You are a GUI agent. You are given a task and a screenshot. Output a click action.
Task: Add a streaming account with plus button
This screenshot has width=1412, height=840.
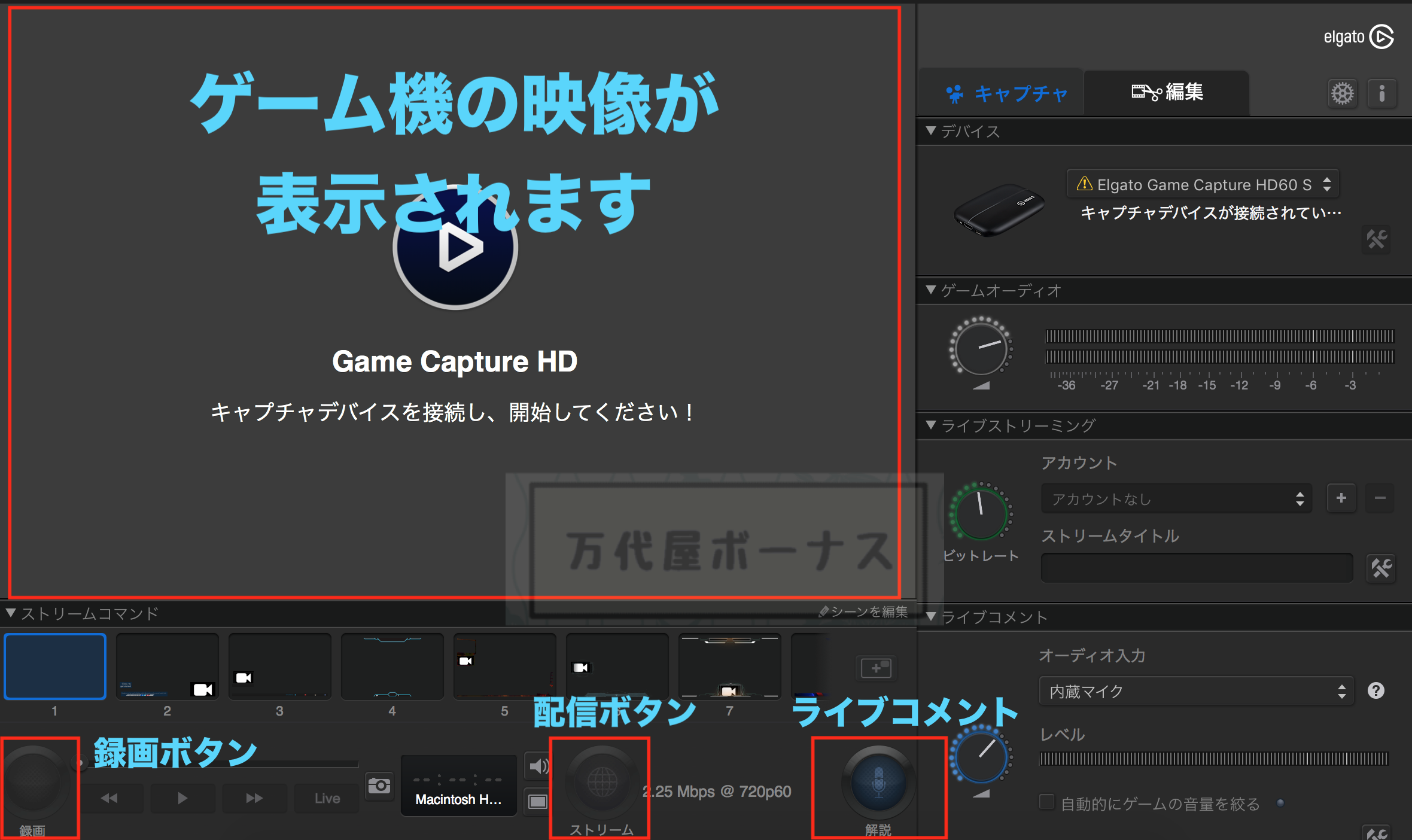pos(1341,498)
